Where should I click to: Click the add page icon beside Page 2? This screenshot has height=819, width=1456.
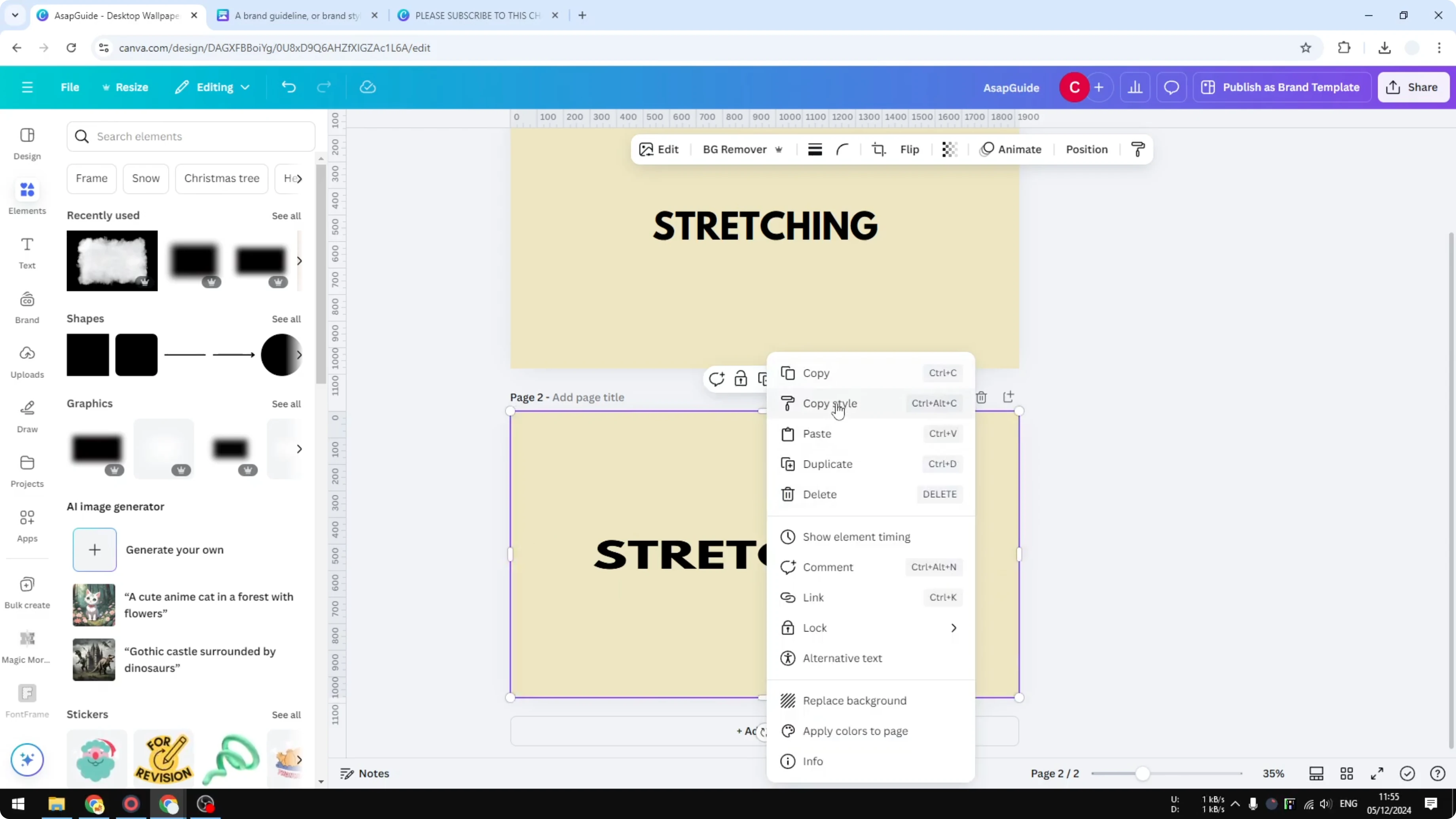(x=1009, y=397)
